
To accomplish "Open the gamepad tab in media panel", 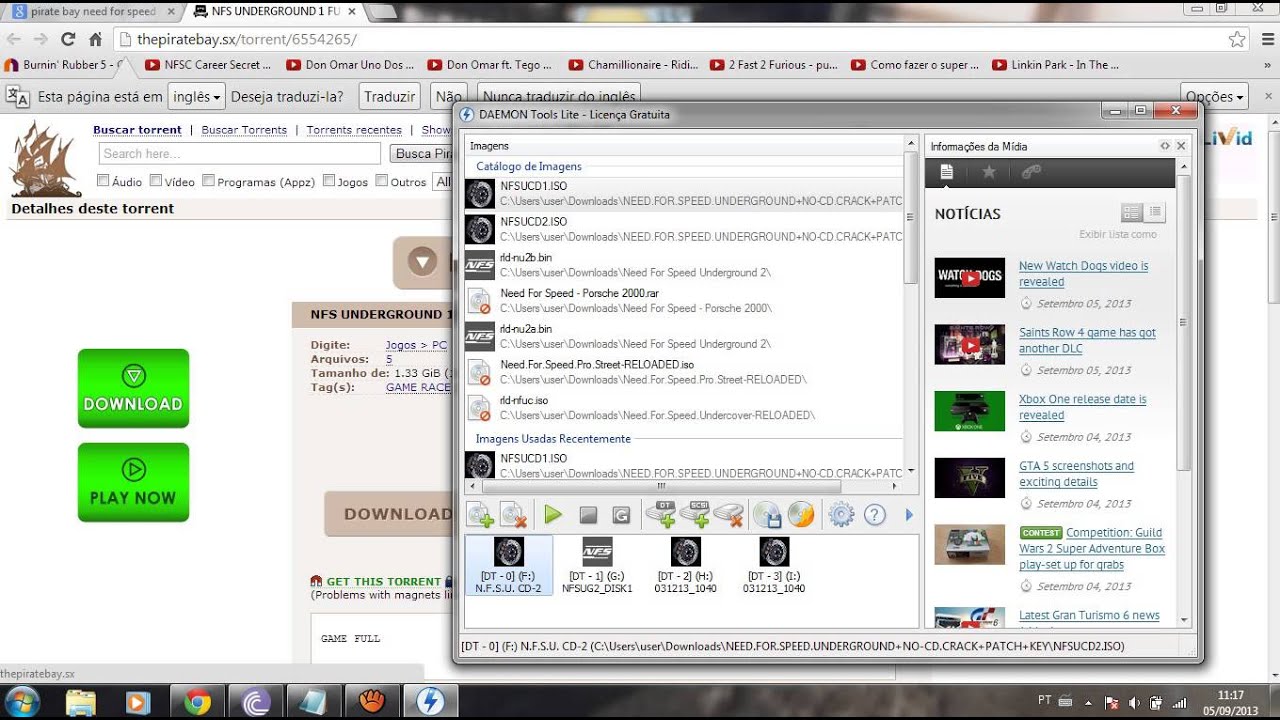I will pyautogui.click(x=1031, y=172).
